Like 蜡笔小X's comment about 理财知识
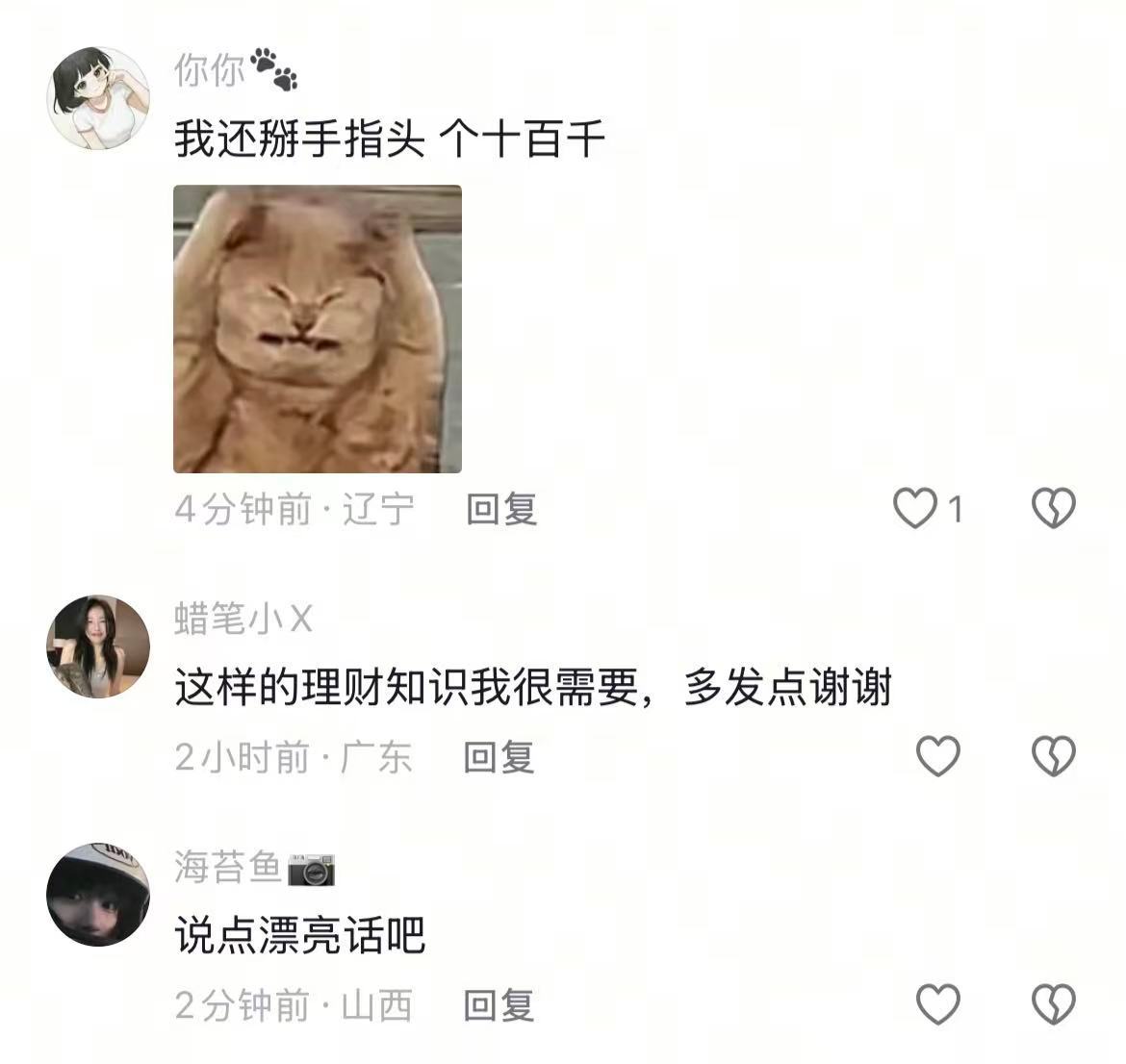 click(938, 756)
